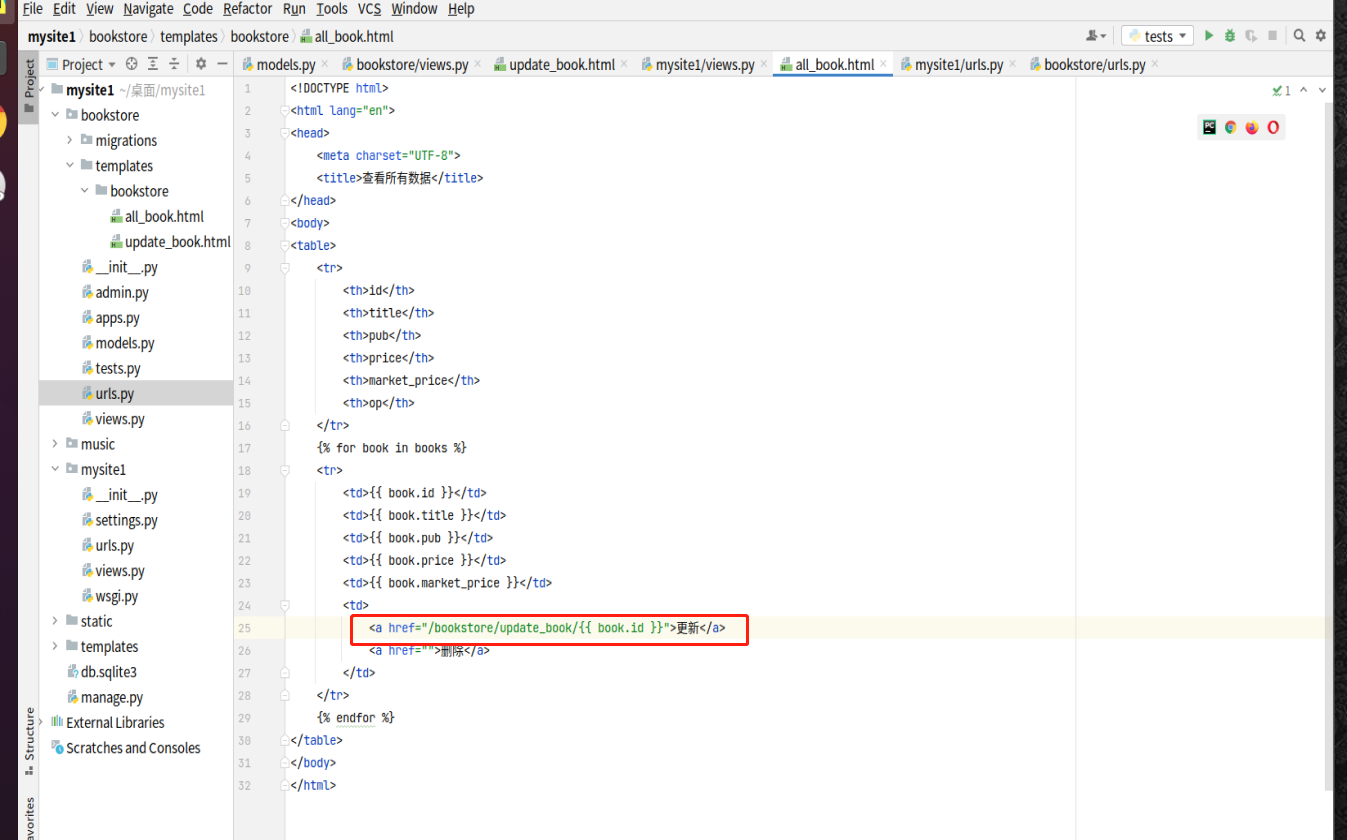Collapse the mysite1 project root
Image resolution: width=1347 pixels, height=840 pixels.
click(43, 90)
